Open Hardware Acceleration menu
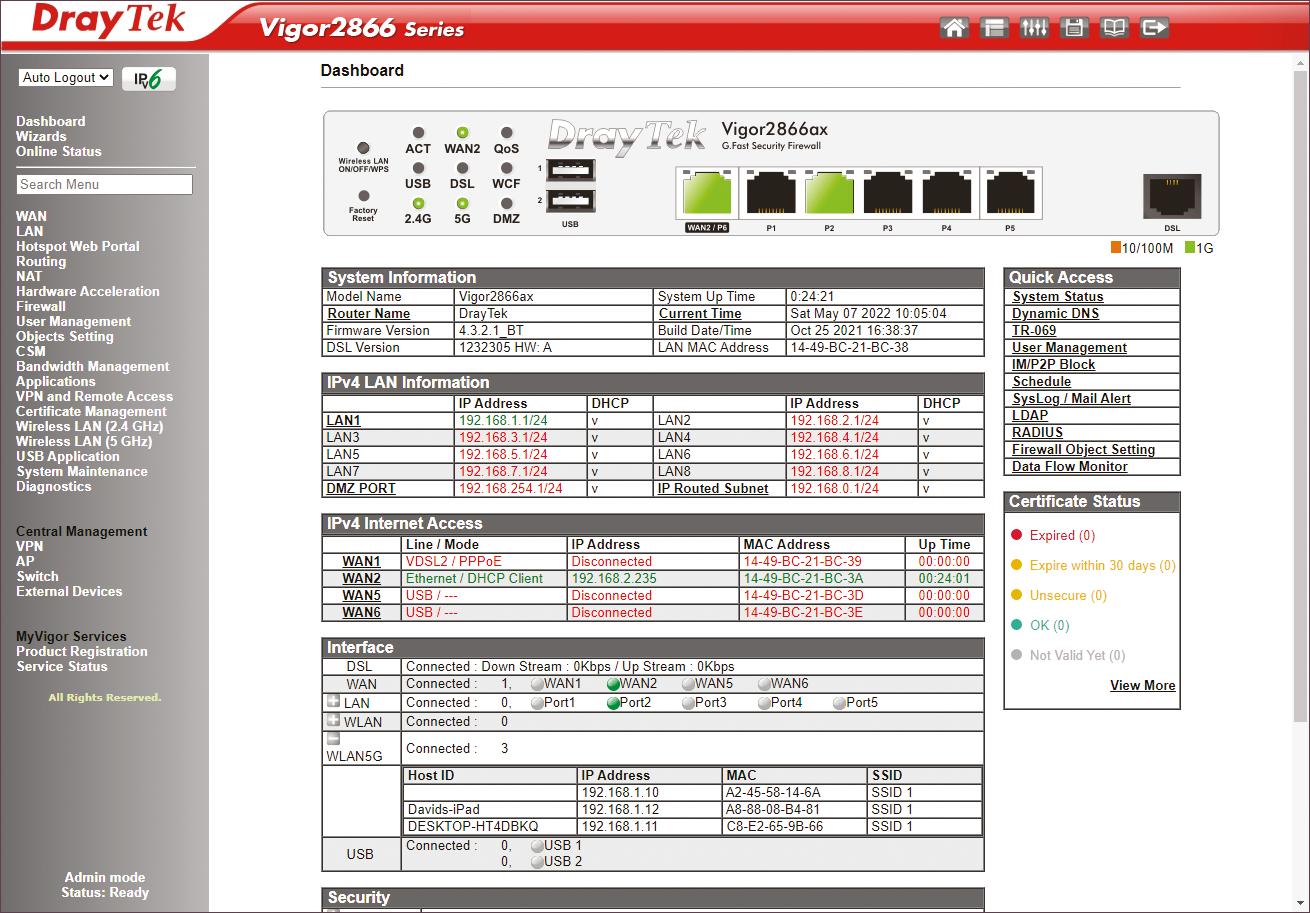The width and height of the screenshot is (1310, 913). pyautogui.click(x=88, y=291)
